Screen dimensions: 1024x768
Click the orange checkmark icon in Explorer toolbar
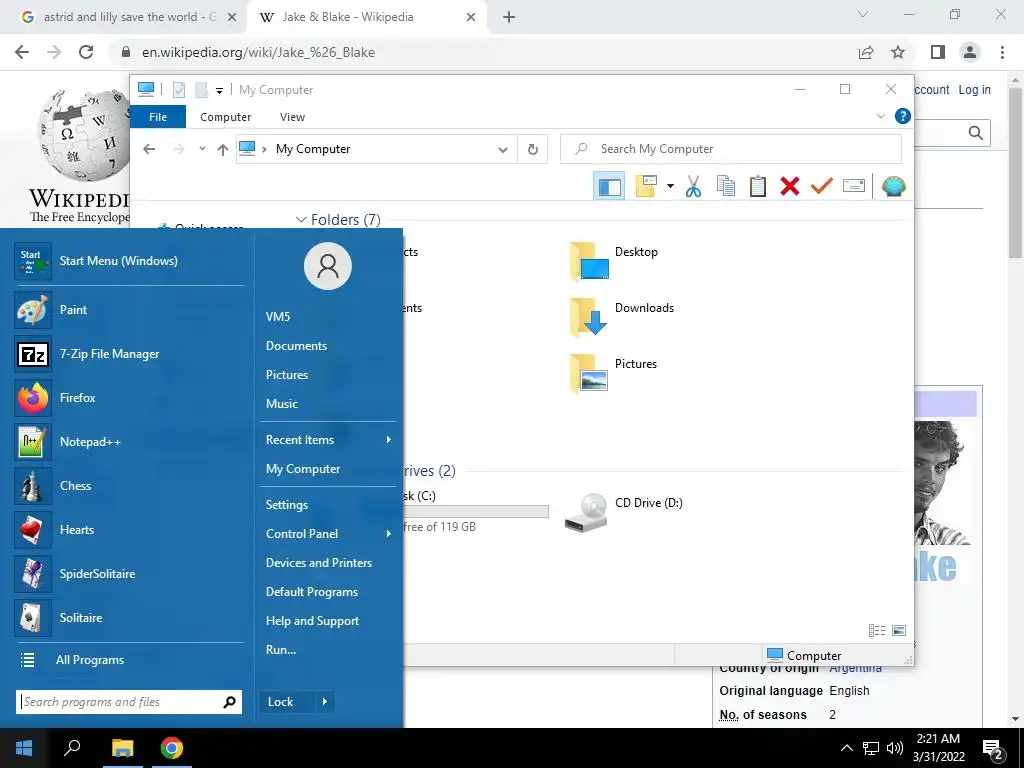coord(822,186)
